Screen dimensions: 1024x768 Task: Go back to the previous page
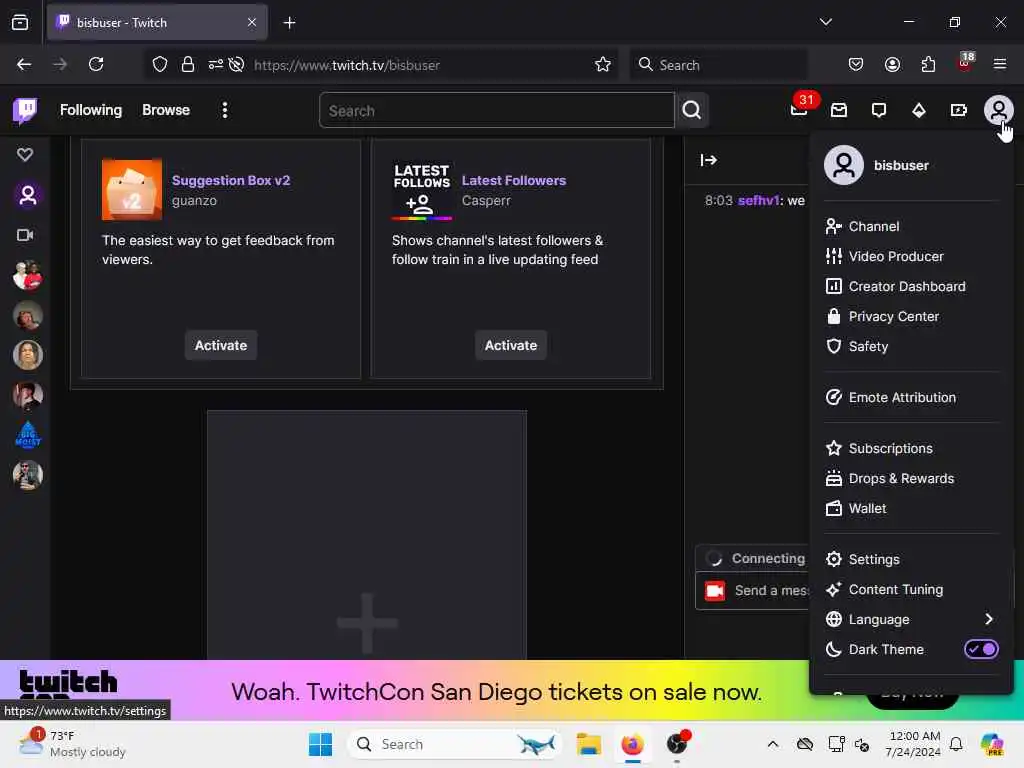pyautogui.click(x=24, y=64)
